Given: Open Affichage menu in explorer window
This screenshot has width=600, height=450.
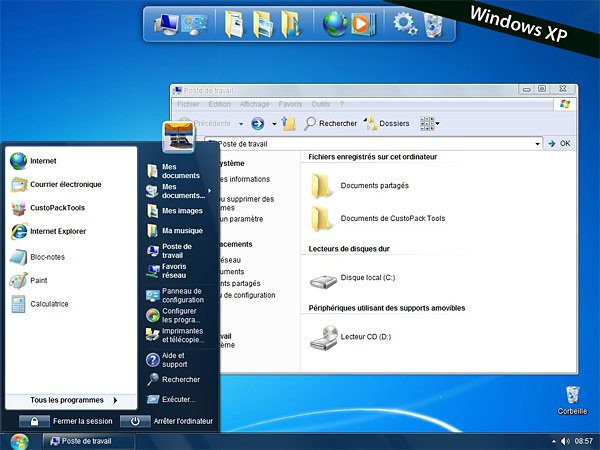Looking at the screenshot, I should coord(254,104).
